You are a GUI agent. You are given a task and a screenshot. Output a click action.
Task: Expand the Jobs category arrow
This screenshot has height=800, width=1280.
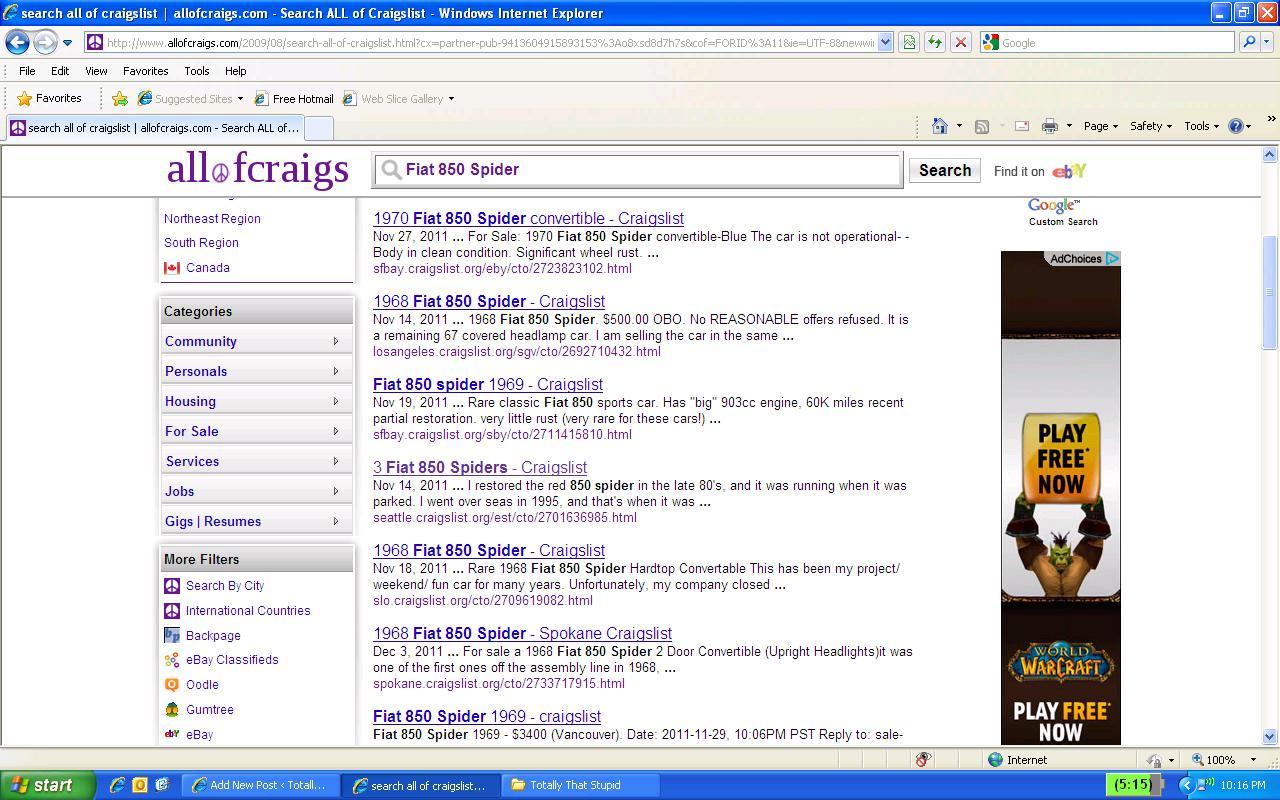pyautogui.click(x=335, y=491)
